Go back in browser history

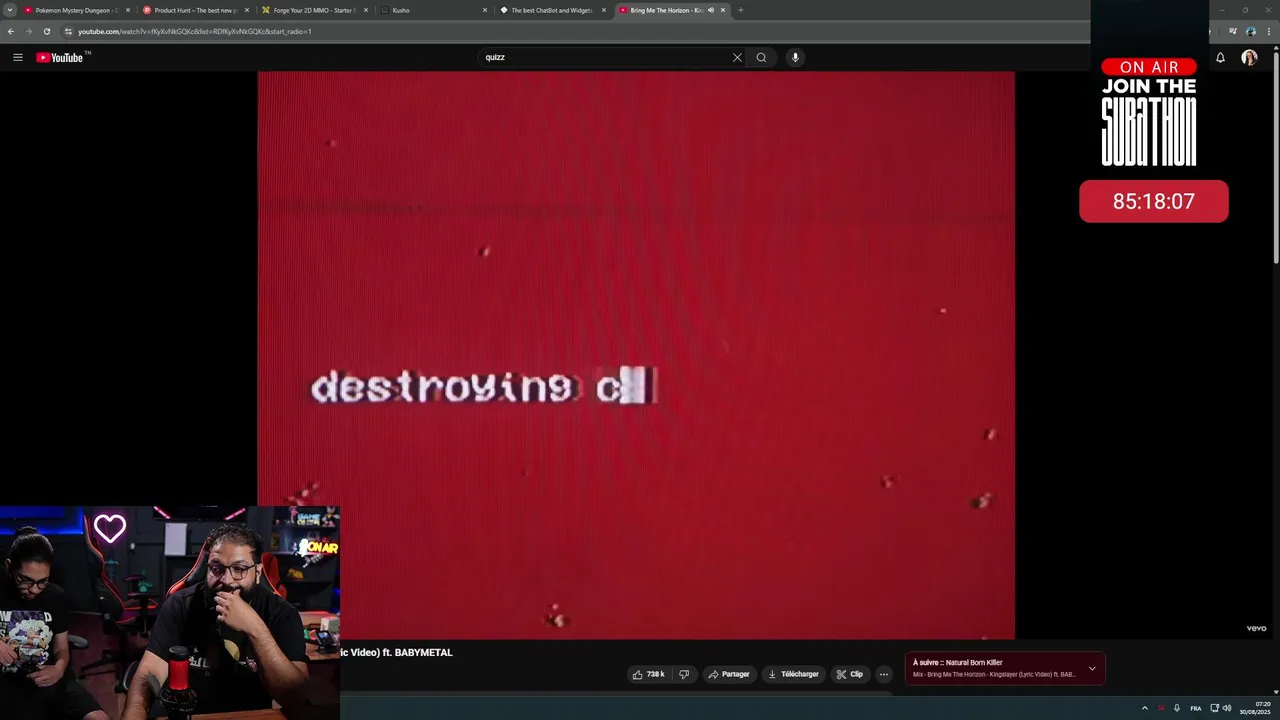11,31
